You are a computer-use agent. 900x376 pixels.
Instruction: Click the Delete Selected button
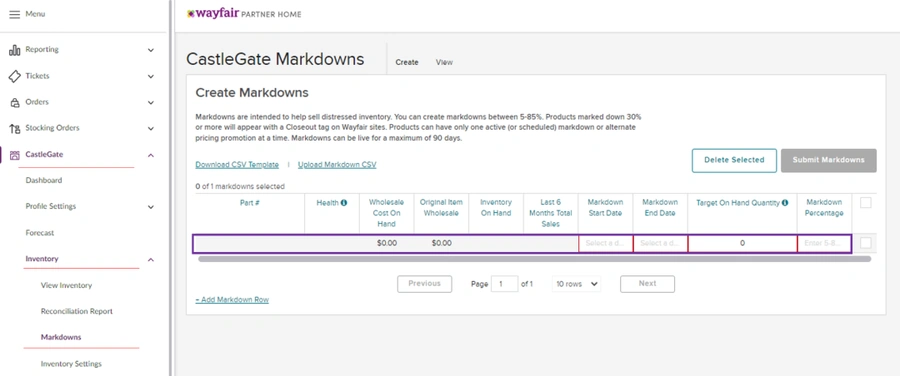734,161
